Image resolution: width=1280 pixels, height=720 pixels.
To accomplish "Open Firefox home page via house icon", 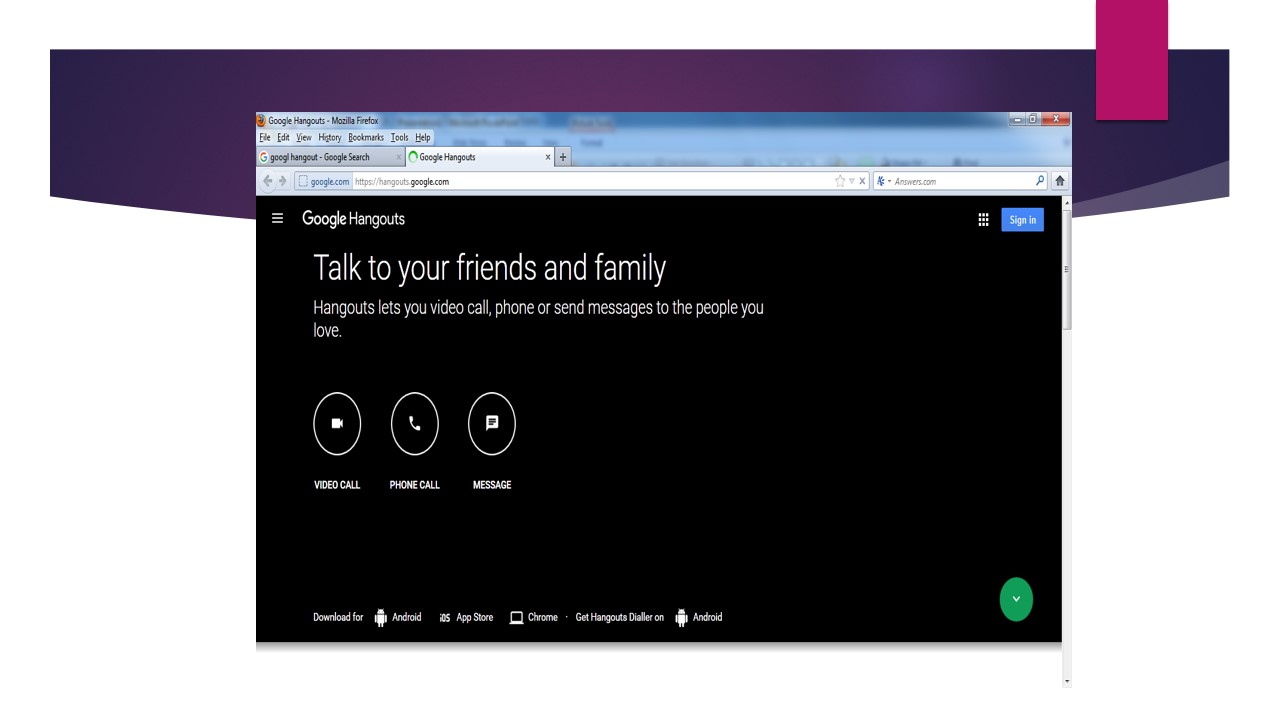I will click(1061, 182).
